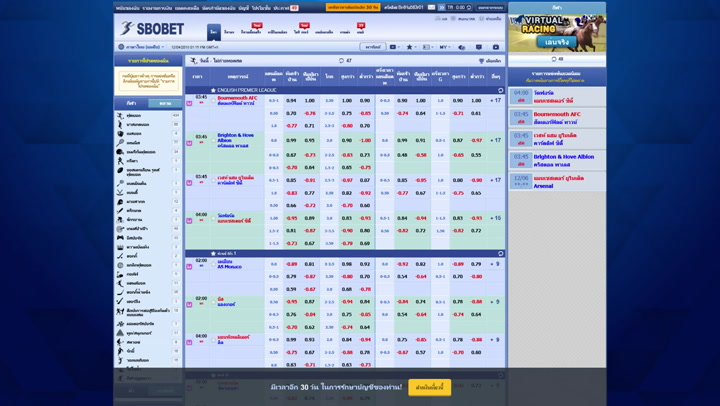Click AS Monaco team link in table
Image resolution: width=720 pixels, height=406 pixels.
click(230, 267)
